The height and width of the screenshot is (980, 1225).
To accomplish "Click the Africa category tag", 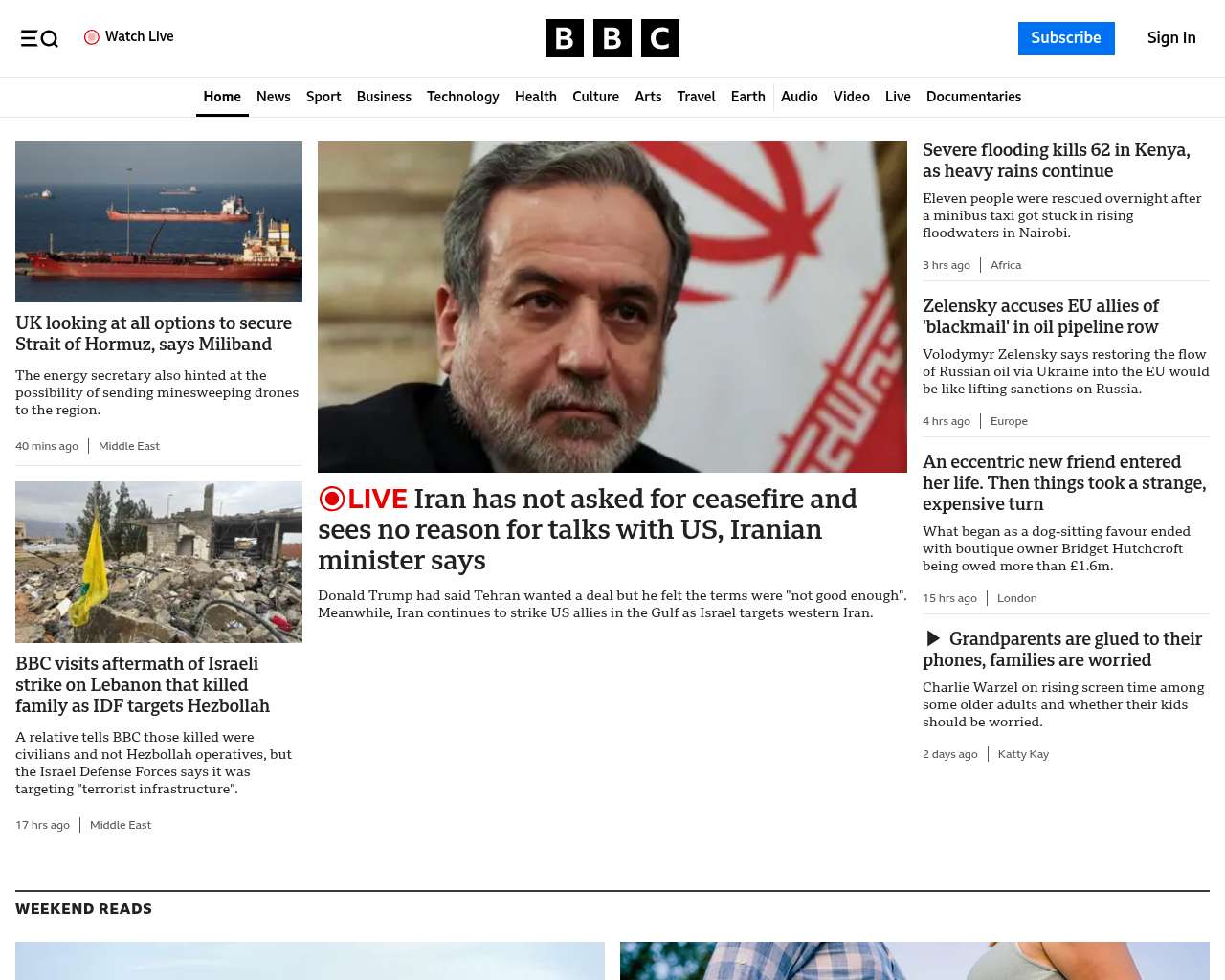I will 1005,265.
